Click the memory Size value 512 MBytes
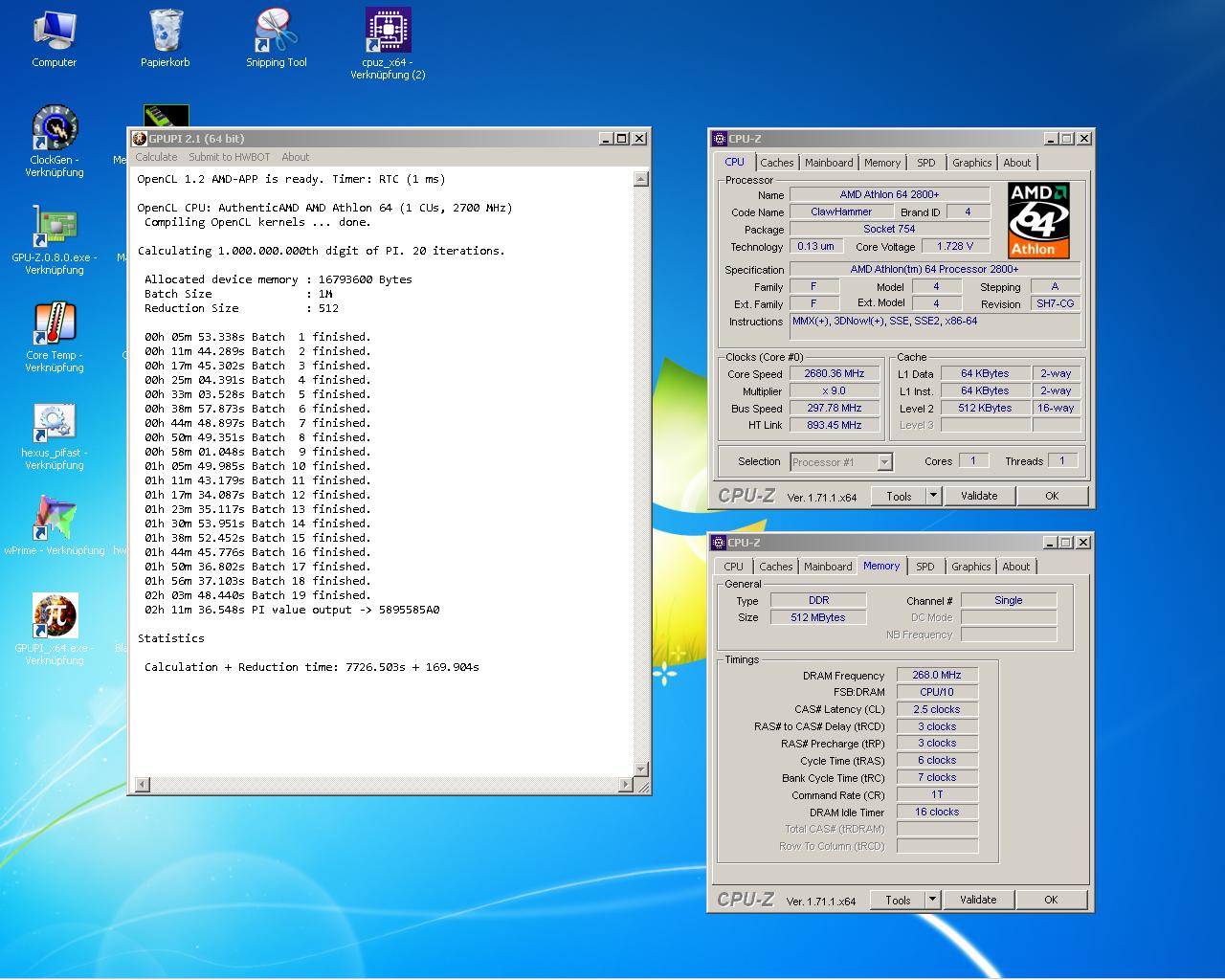This screenshot has height=980, width=1225. click(x=818, y=617)
